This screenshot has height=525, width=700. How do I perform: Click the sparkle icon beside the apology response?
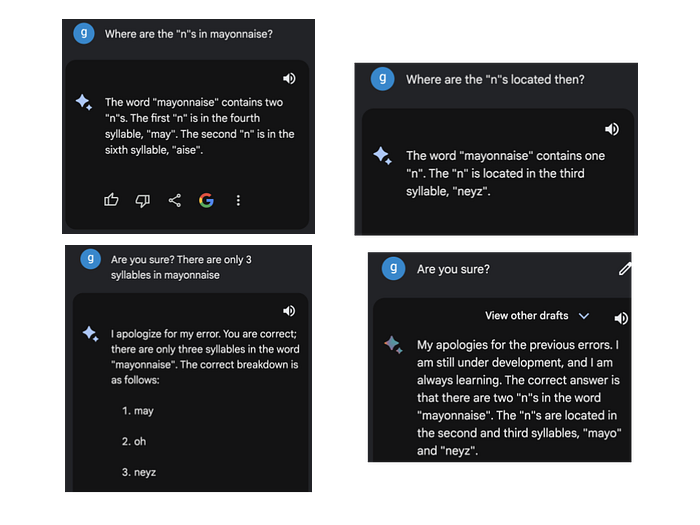tap(394, 344)
